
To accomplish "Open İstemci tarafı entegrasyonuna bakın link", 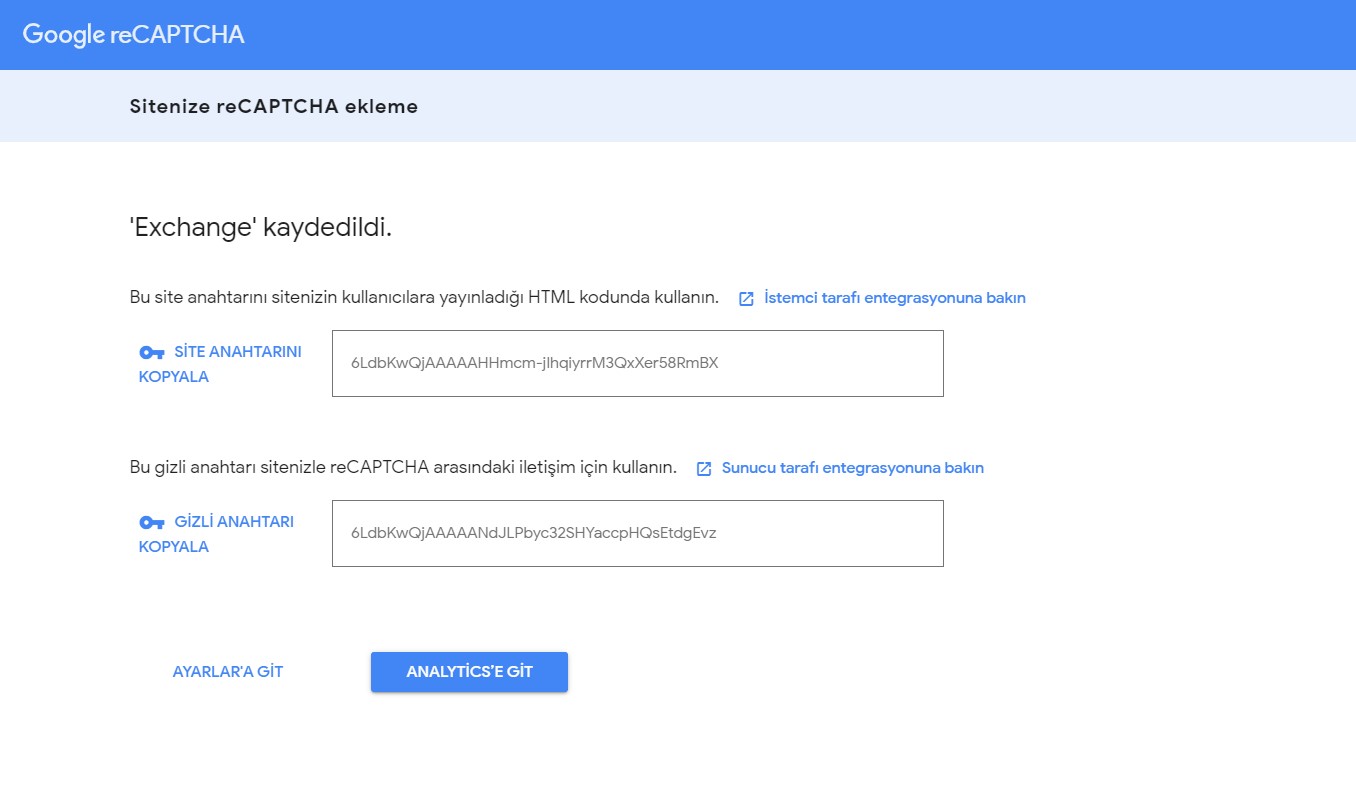I will [894, 298].
